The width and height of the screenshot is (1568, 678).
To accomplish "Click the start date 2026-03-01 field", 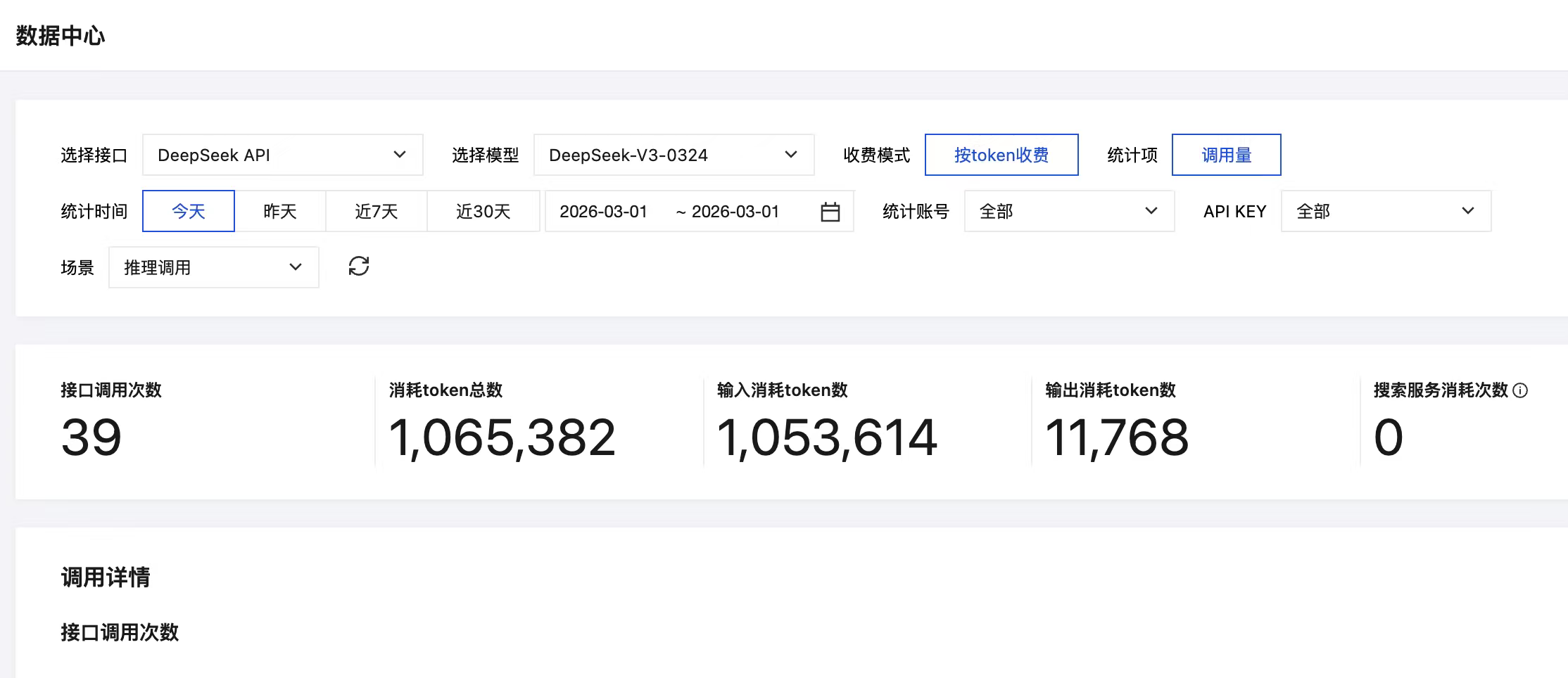I will [603, 212].
